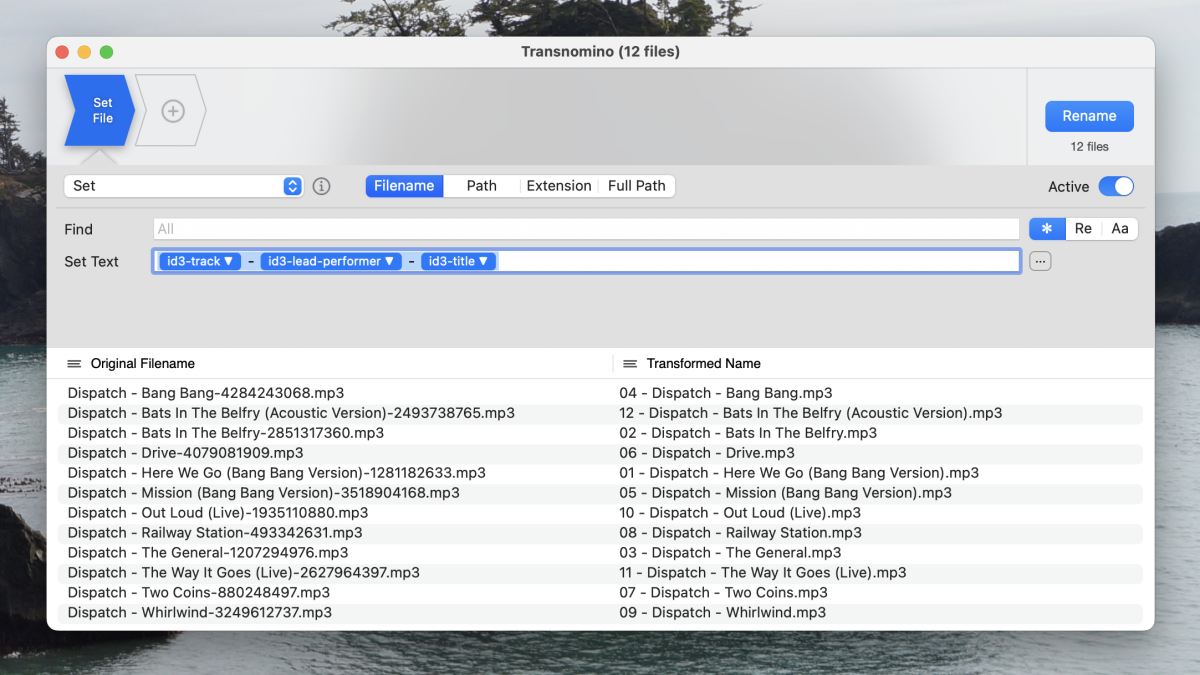Switch to the Extension tab
The width and height of the screenshot is (1200, 675).
559,186
